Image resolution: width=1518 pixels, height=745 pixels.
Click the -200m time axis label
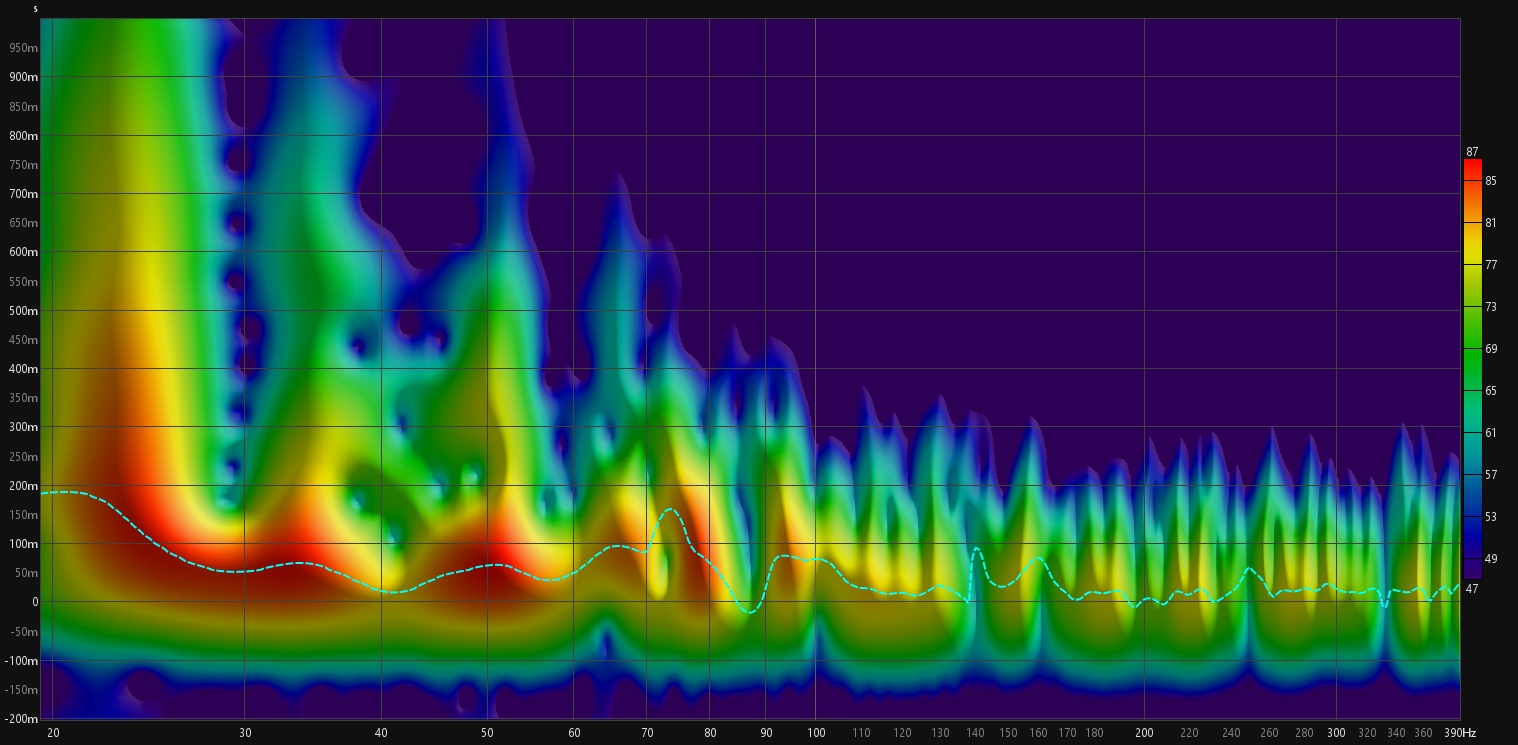point(21,719)
